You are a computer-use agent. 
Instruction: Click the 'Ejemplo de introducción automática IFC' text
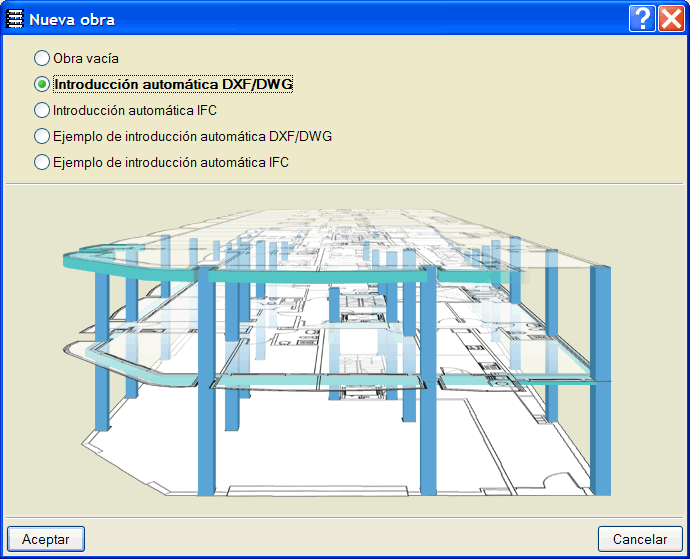170,162
